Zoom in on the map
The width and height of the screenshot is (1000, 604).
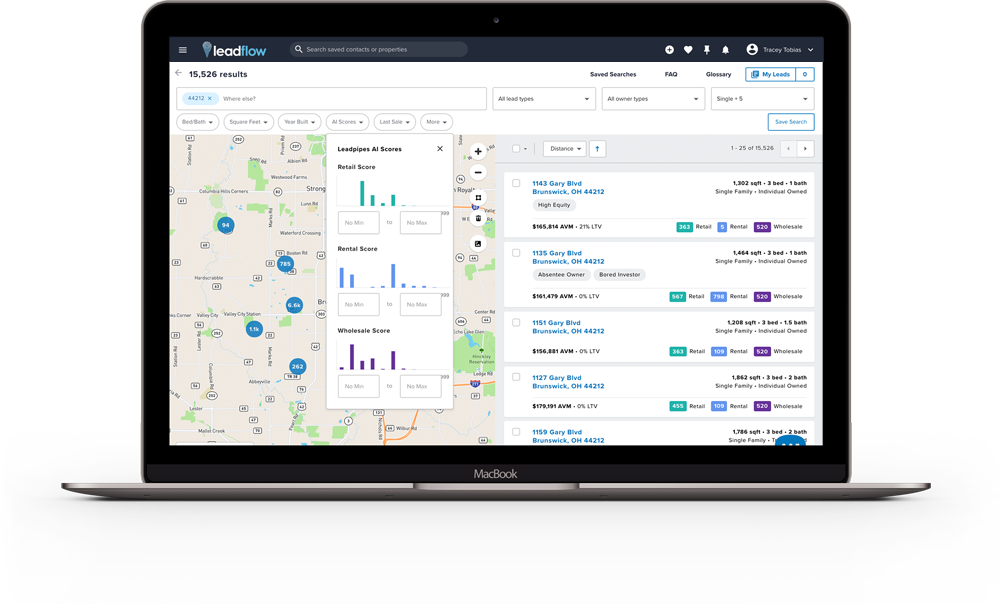(x=478, y=152)
